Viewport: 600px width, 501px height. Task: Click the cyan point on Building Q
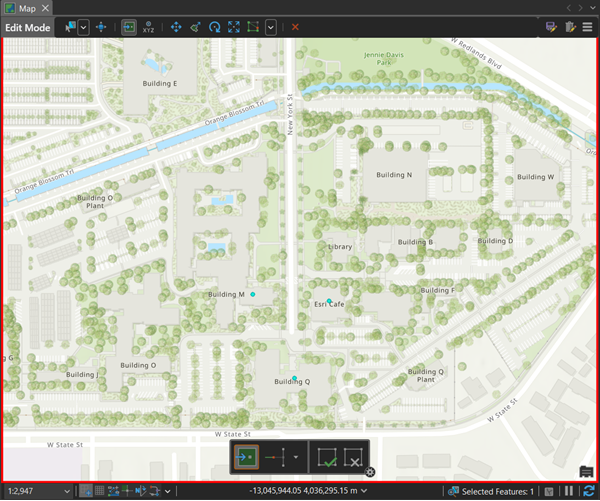[x=294, y=378]
